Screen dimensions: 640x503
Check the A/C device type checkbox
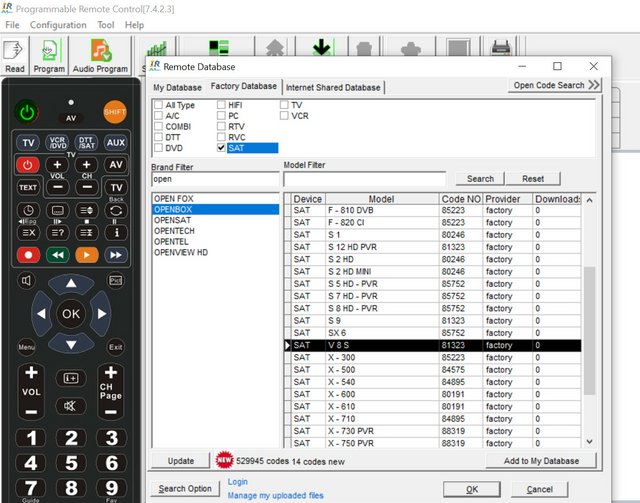pos(158,116)
